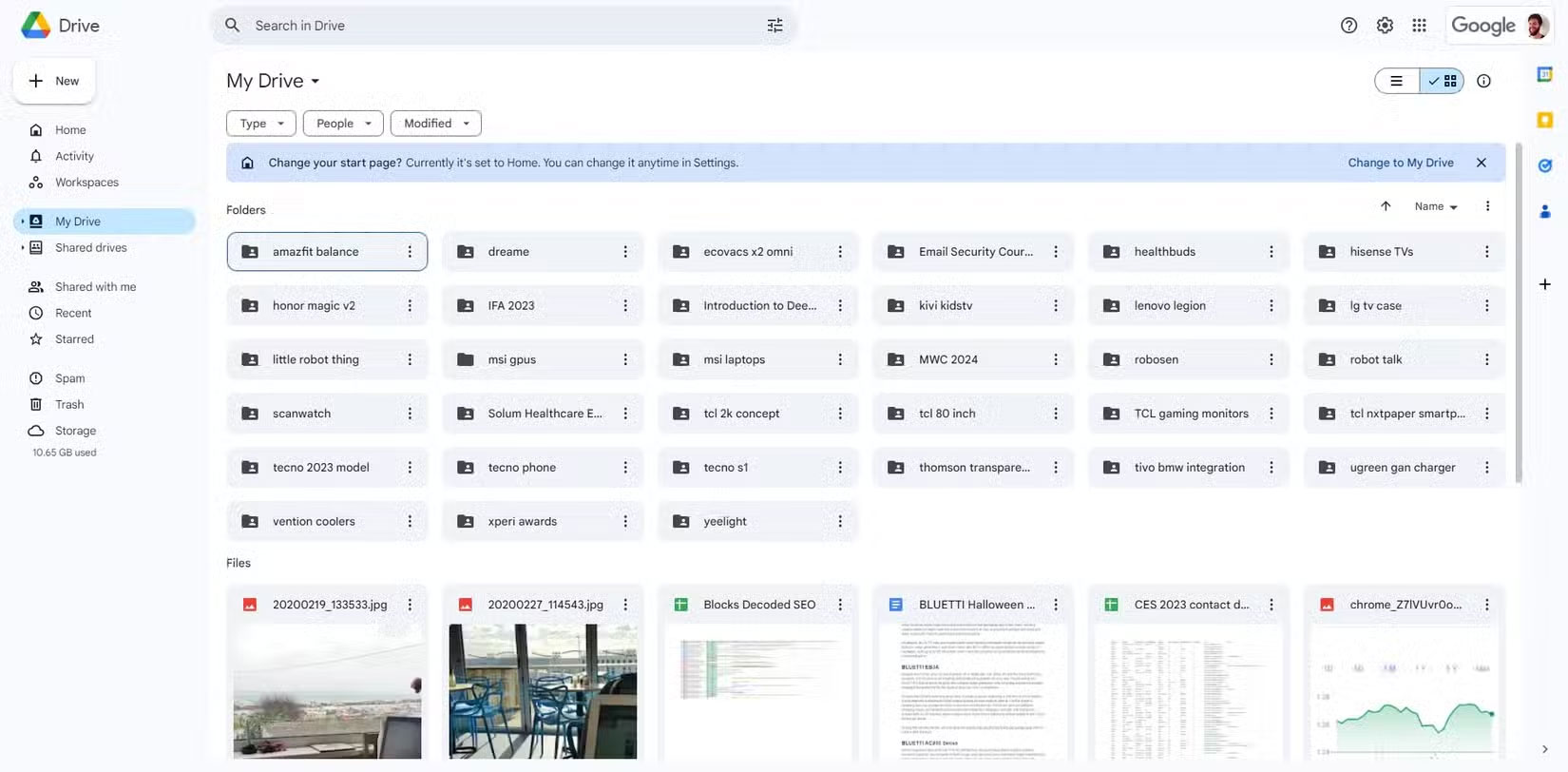Image resolution: width=1568 pixels, height=772 pixels.
Task: Open Trash in the sidebar
Action: (69, 404)
